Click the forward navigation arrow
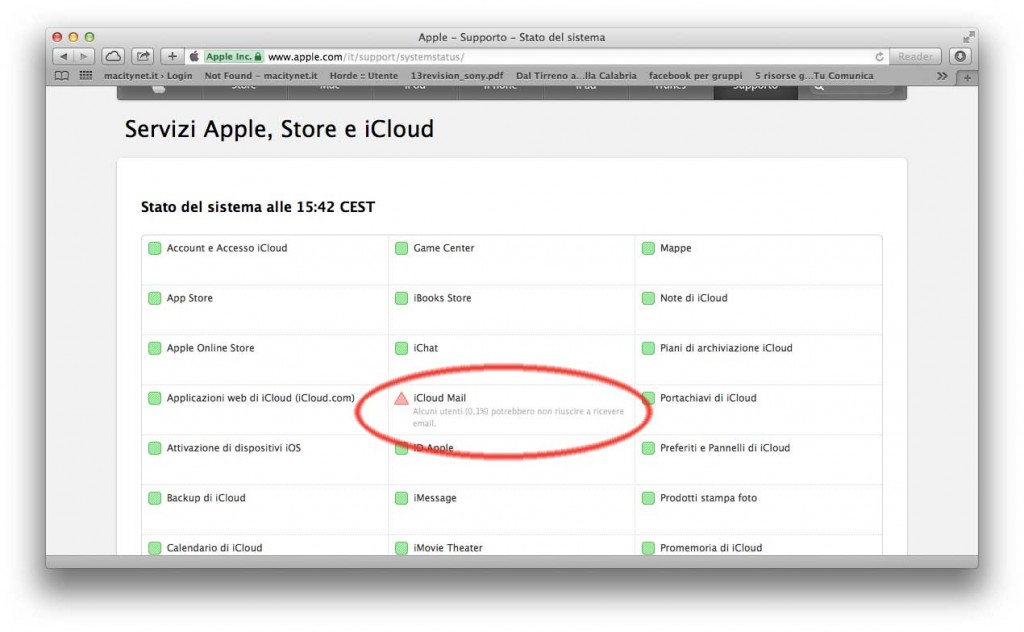1024x632 pixels. [83, 56]
